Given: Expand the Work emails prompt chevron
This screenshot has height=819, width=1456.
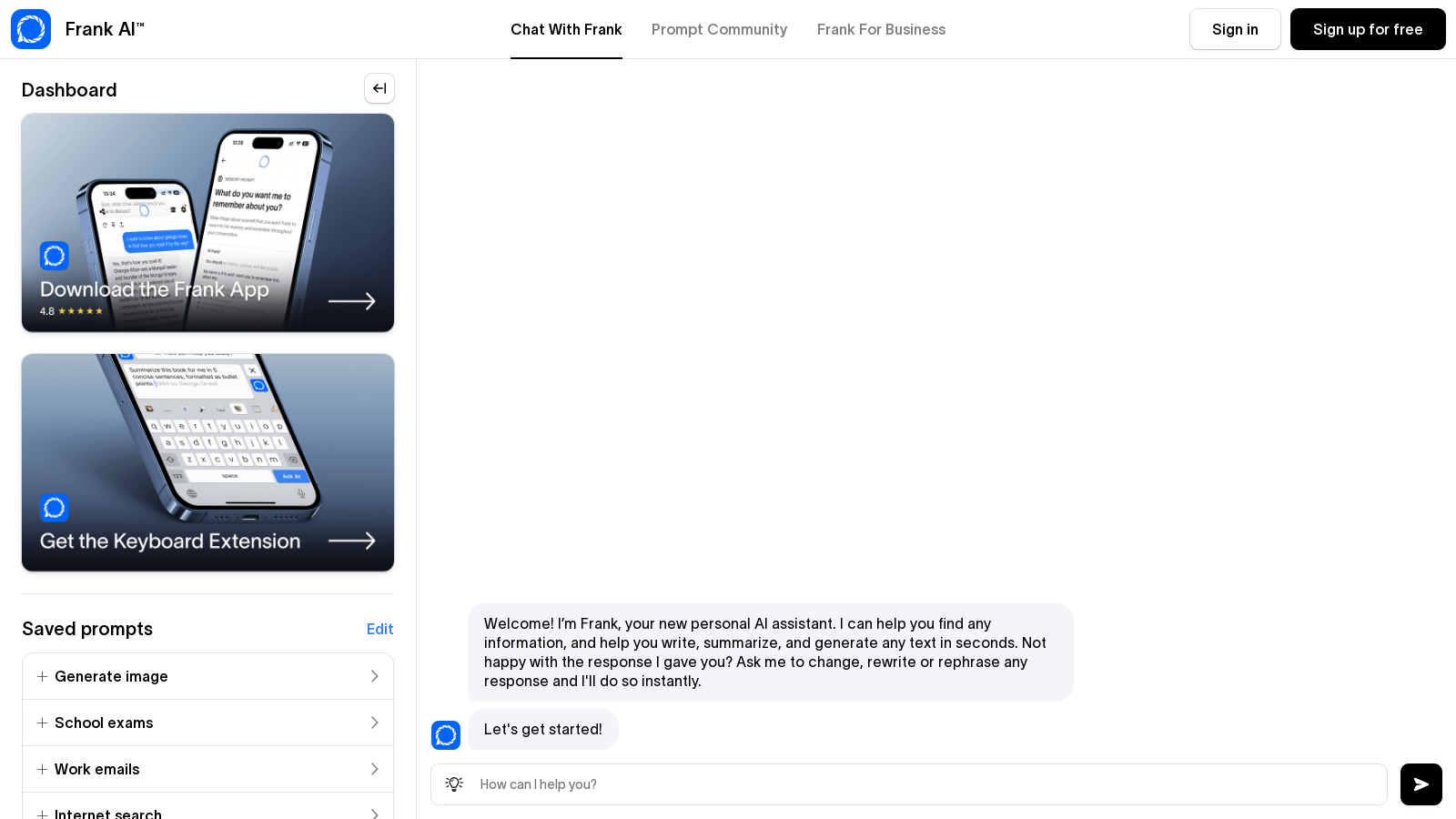Looking at the screenshot, I should point(374,769).
